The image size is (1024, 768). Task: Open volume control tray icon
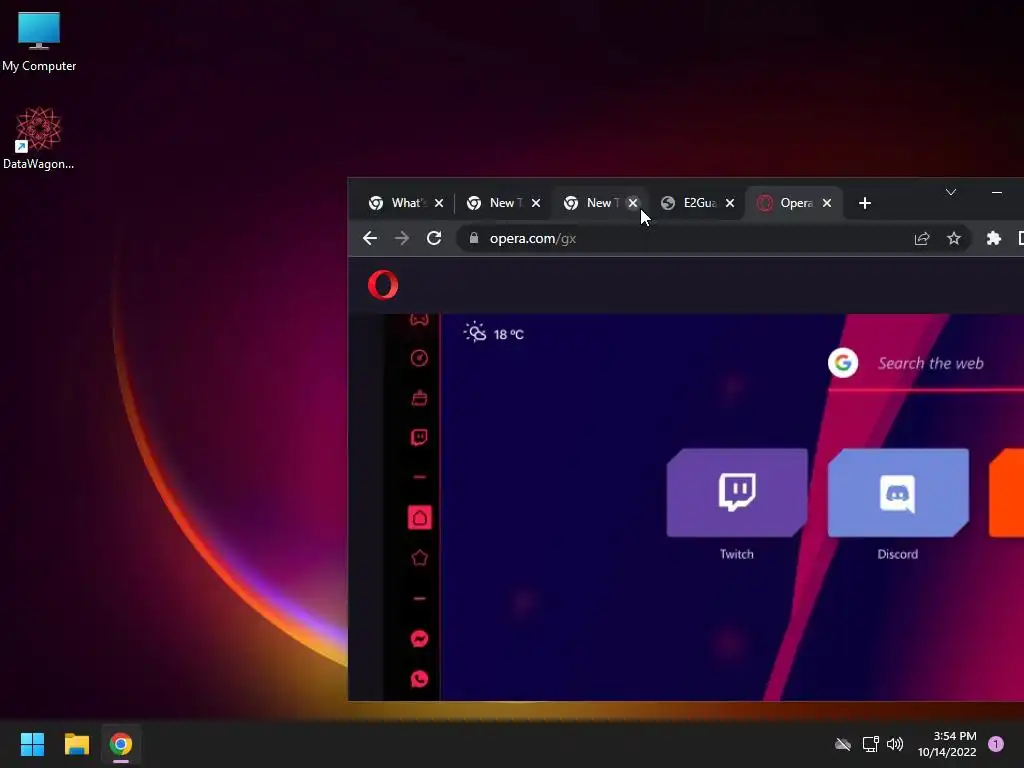tap(895, 744)
